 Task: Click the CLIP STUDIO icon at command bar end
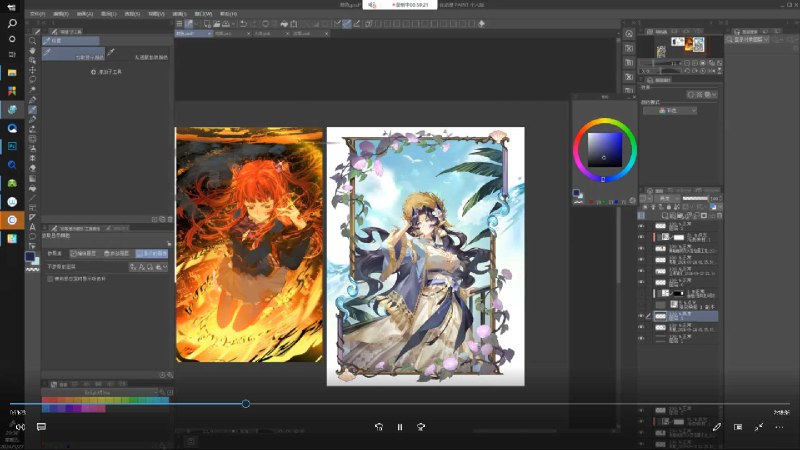481,24
